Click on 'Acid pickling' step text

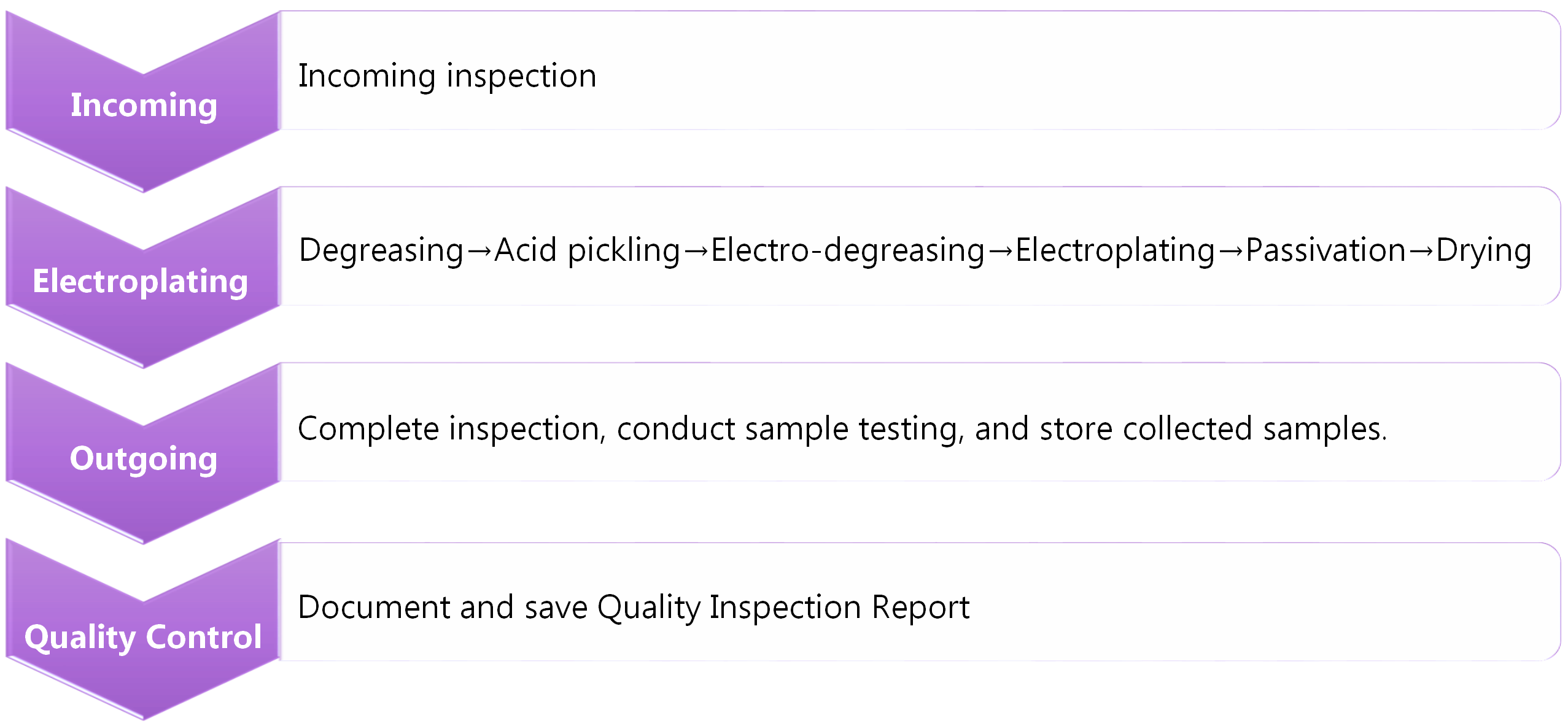(x=587, y=251)
